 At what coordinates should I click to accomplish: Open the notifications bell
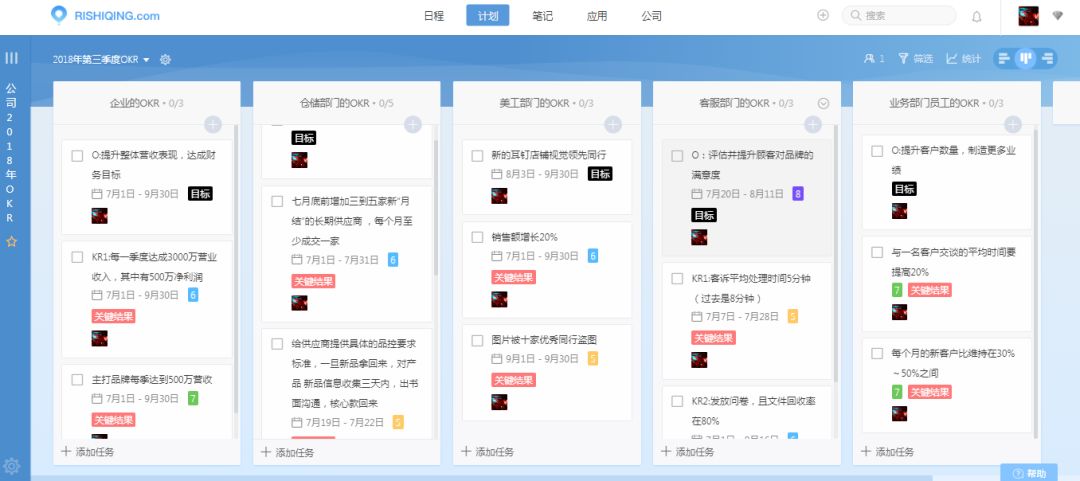click(x=976, y=16)
